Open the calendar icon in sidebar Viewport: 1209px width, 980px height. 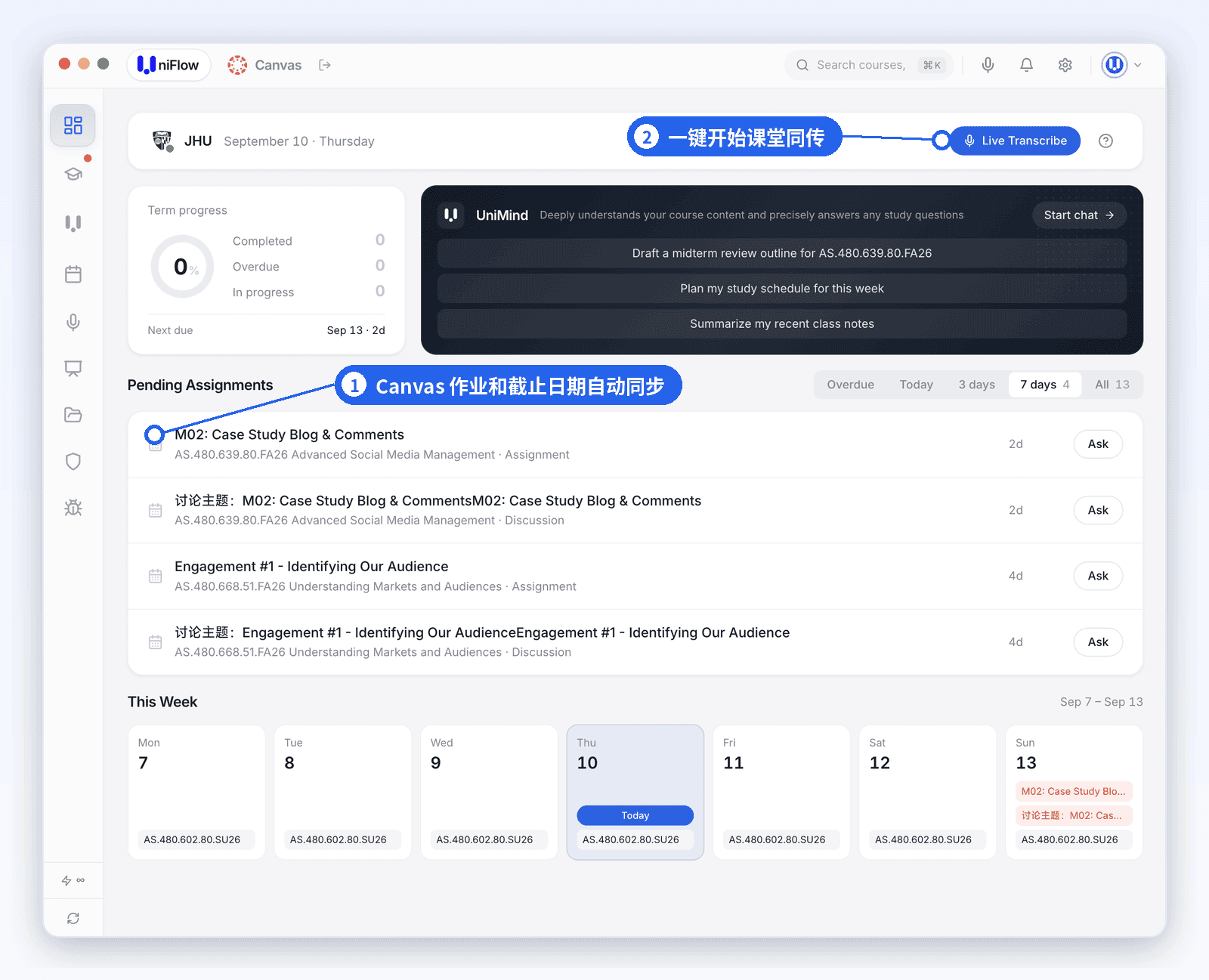(x=73, y=274)
